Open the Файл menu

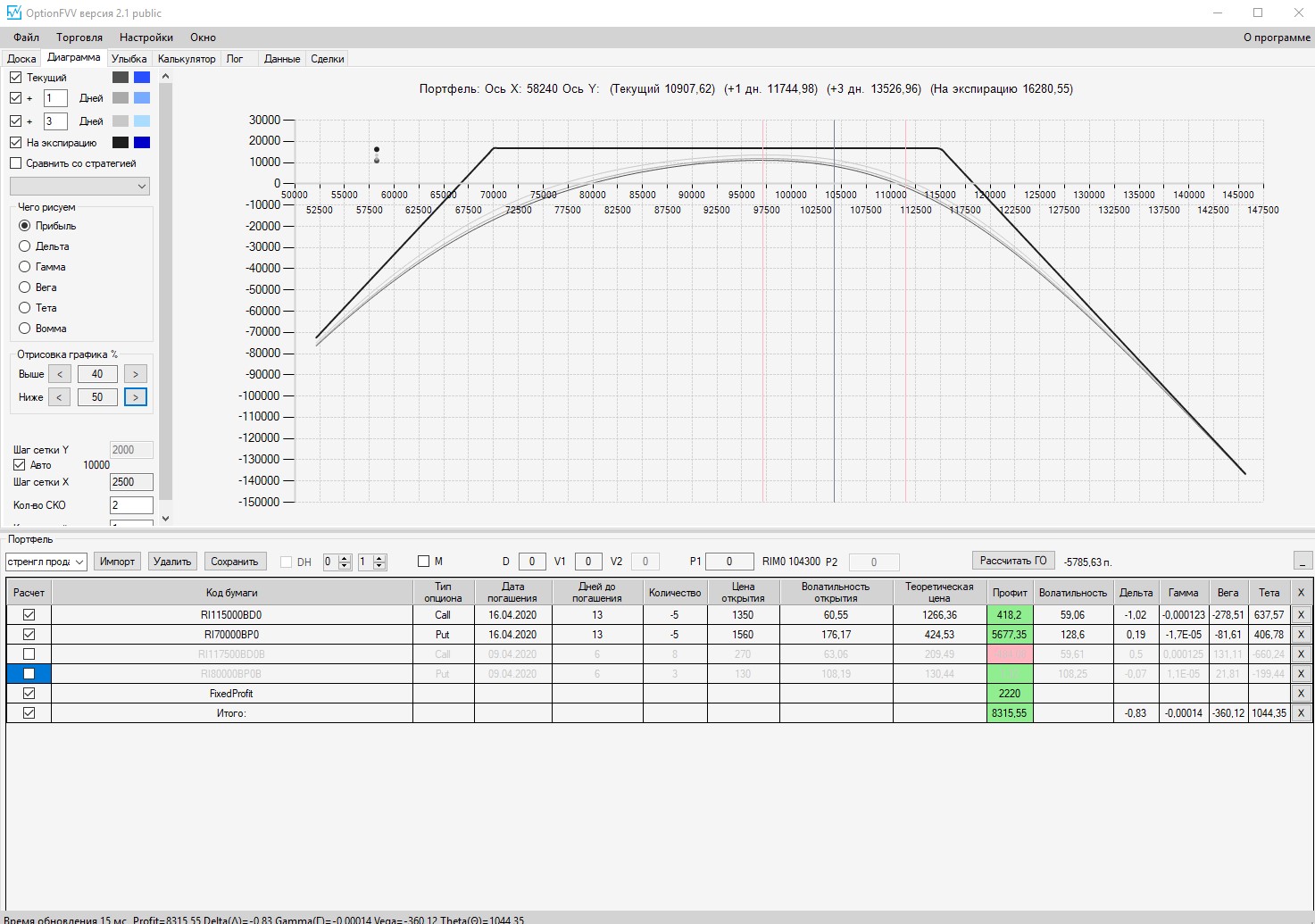coord(27,37)
